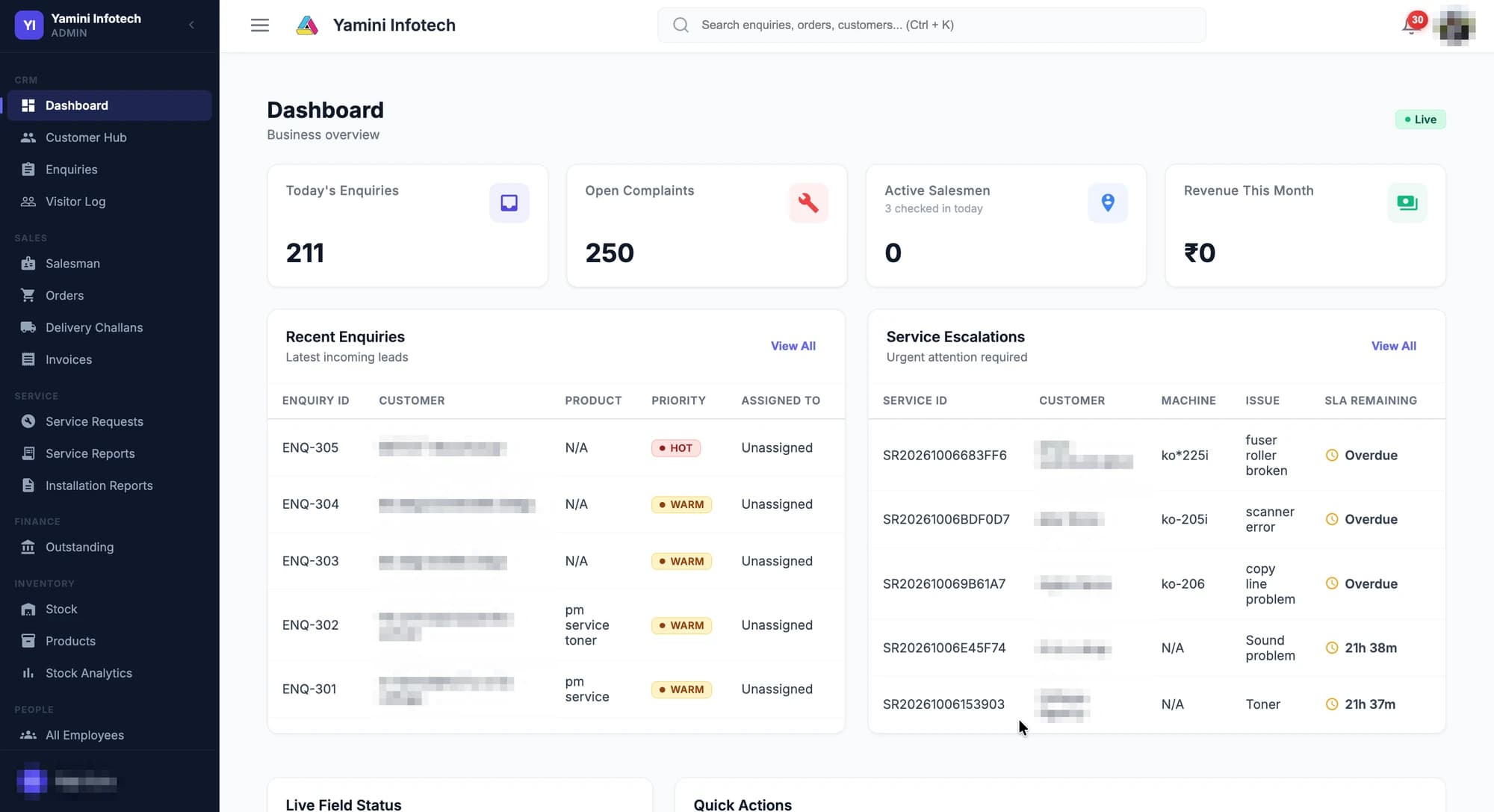Click the All Employees group icon
This screenshot has height=812, width=1494.
point(28,735)
